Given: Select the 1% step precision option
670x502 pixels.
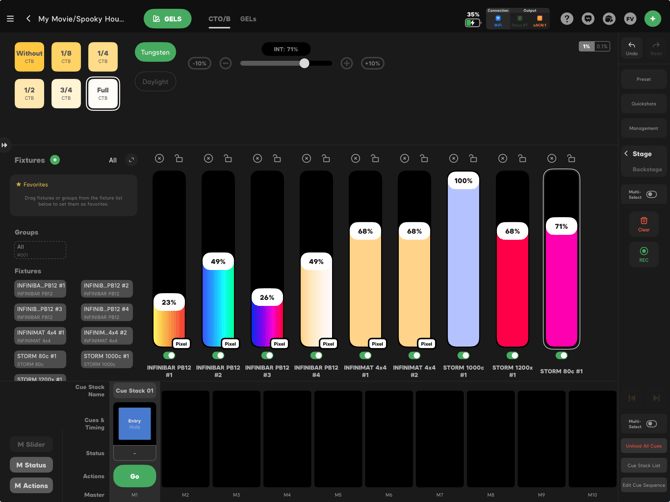Looking at the screenshot, I should (586, 46).
